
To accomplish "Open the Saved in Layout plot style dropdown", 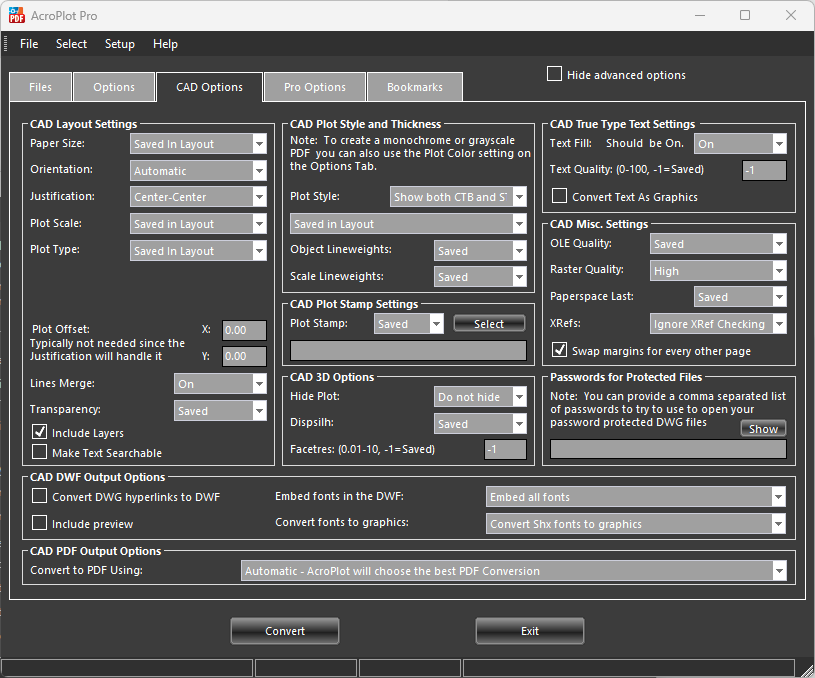I will coord(409,224).
